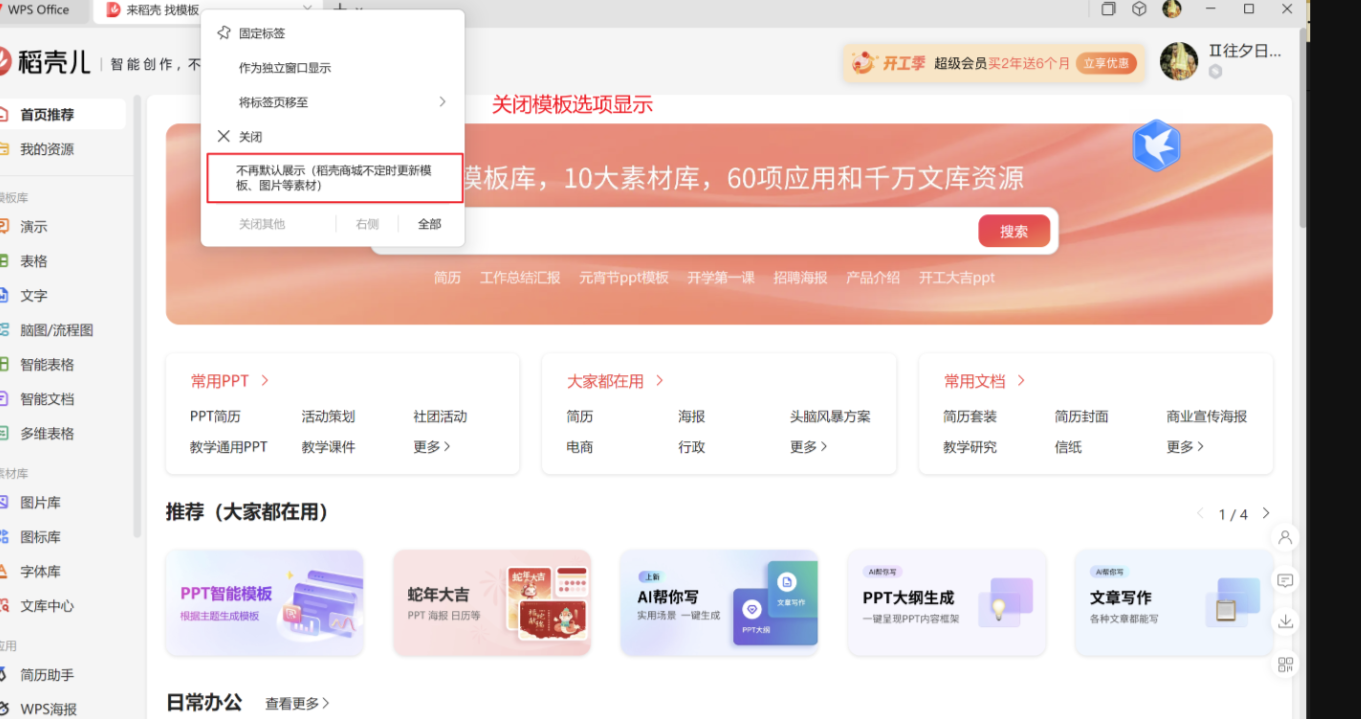
Task: Click the download icon in right sidebar
Action: point(1285,622)
